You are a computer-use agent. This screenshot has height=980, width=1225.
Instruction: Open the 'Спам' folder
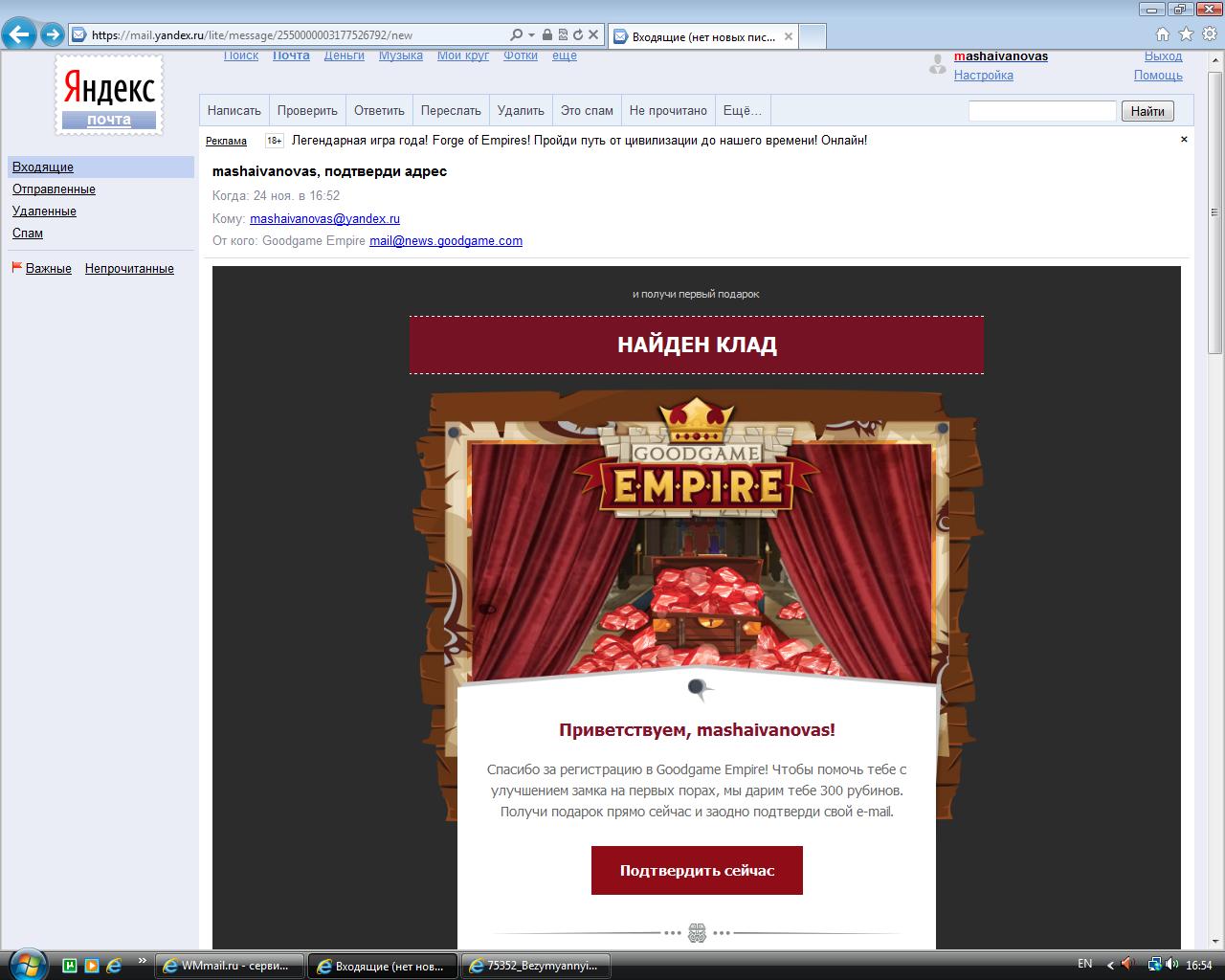(x=28, y=234)
